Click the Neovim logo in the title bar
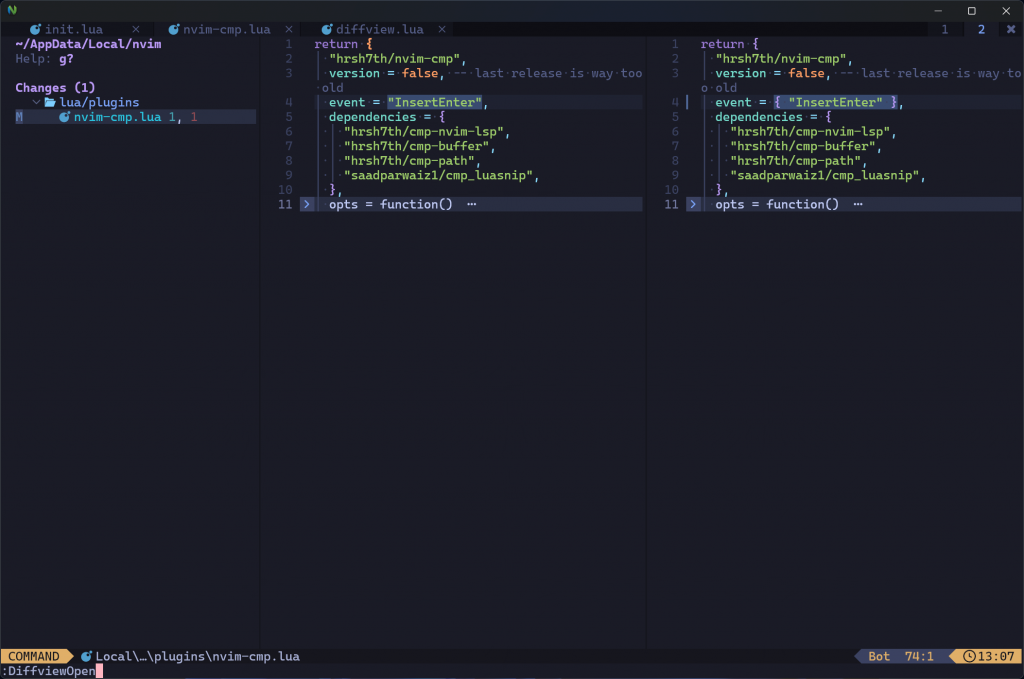The width and height of the screenshot is (1024, 679). [x=12, y=10]
